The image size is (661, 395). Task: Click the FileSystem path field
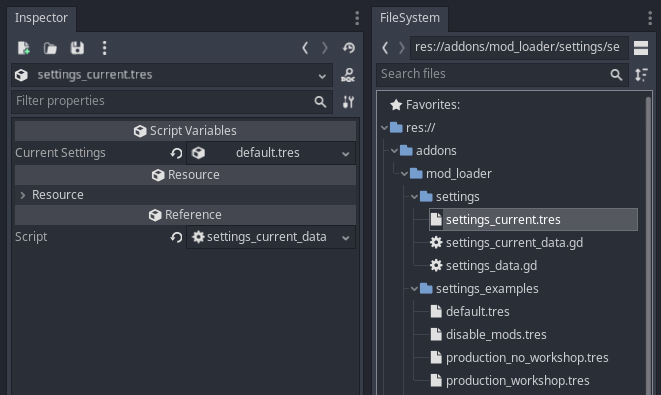519,47
